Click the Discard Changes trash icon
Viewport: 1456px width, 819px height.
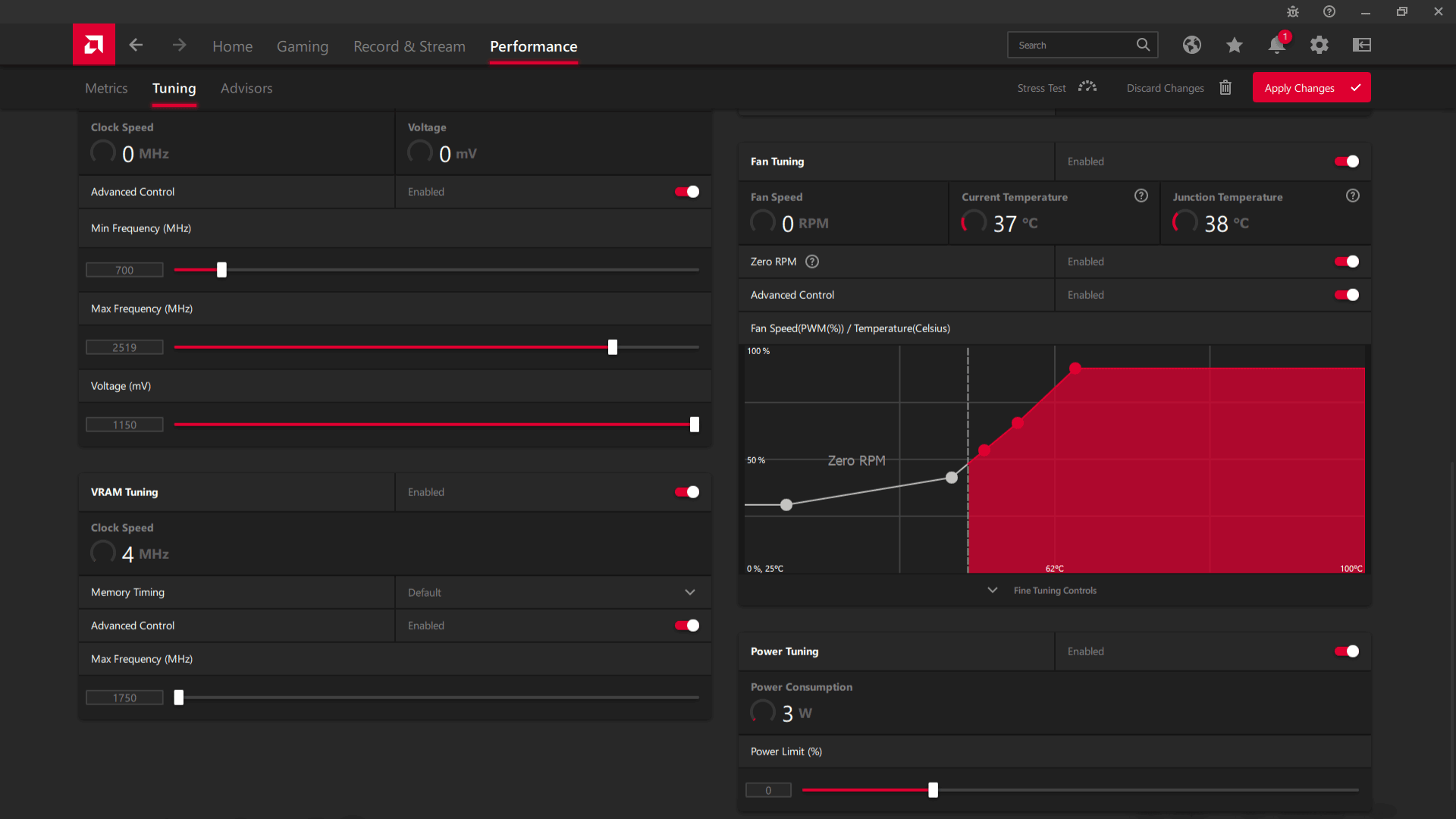click(1225, 88)
